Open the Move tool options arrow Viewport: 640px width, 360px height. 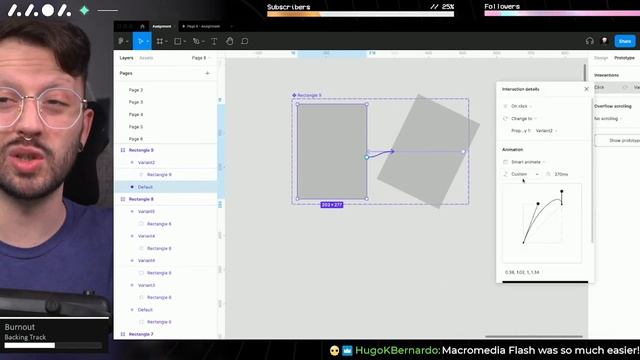tap(147, 42)
